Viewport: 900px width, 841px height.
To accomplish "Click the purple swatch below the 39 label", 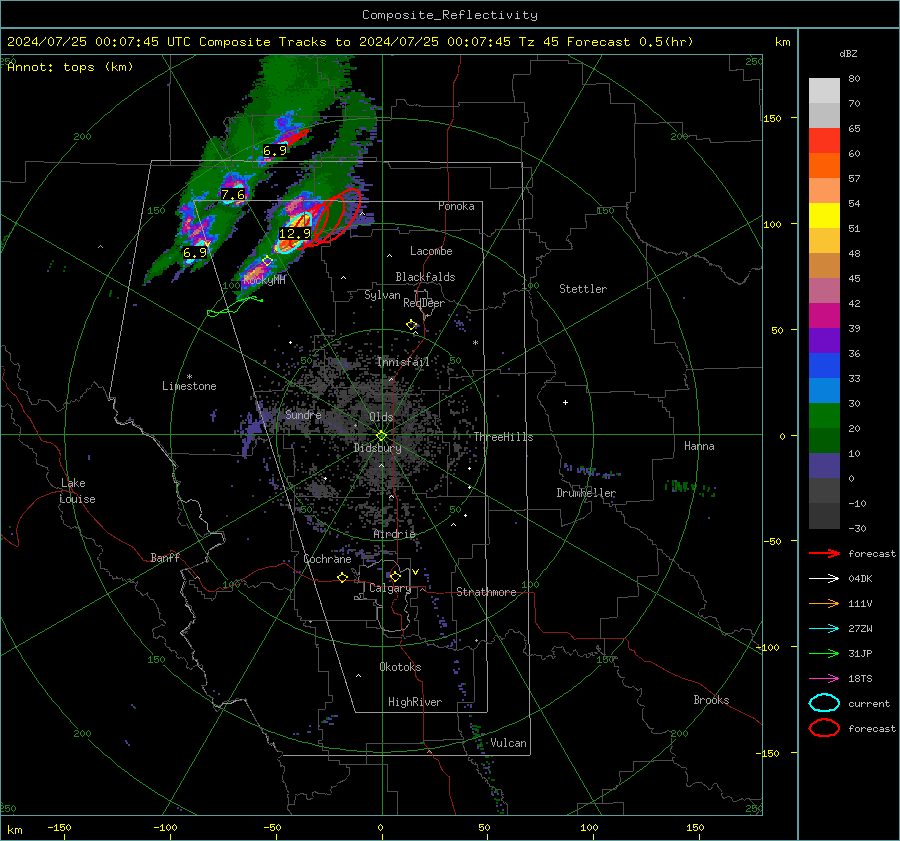I will click(824, 341).
